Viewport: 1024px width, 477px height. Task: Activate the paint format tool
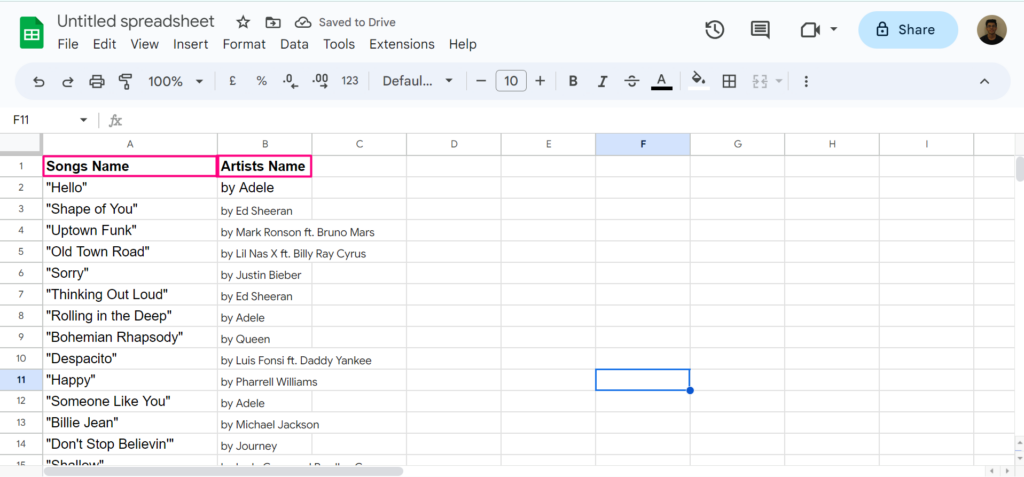[125, 81]
